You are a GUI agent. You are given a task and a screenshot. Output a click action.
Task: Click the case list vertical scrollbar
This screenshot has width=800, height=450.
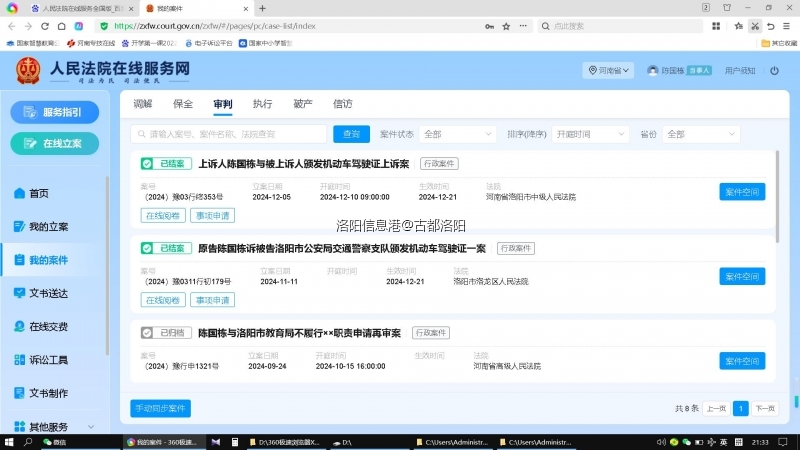point(778,197)
